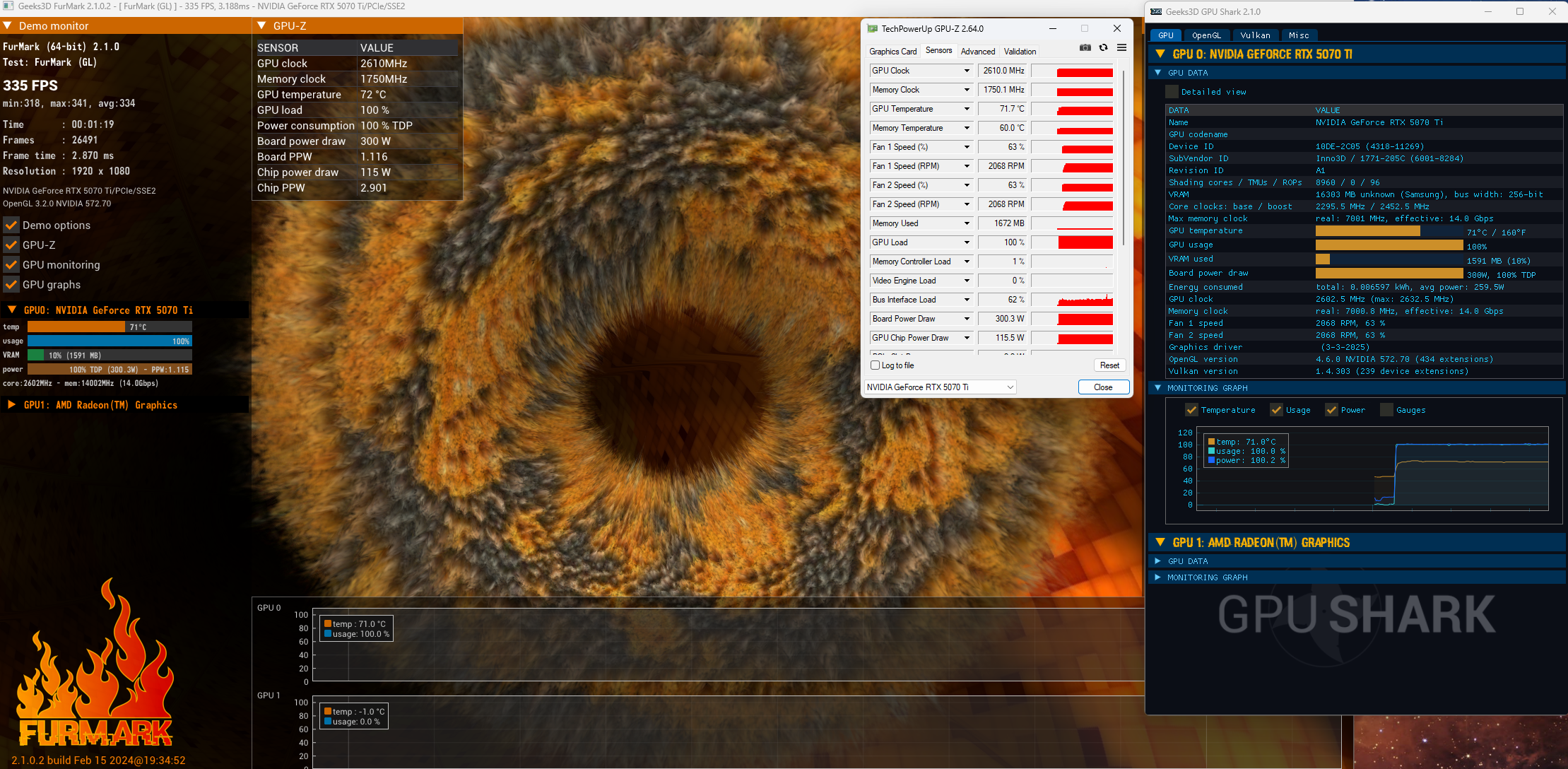Uncheck the GPU monitoring checkbox
Image resolution: width=1568 pixels, height=769 pixels.
[11, 265]
